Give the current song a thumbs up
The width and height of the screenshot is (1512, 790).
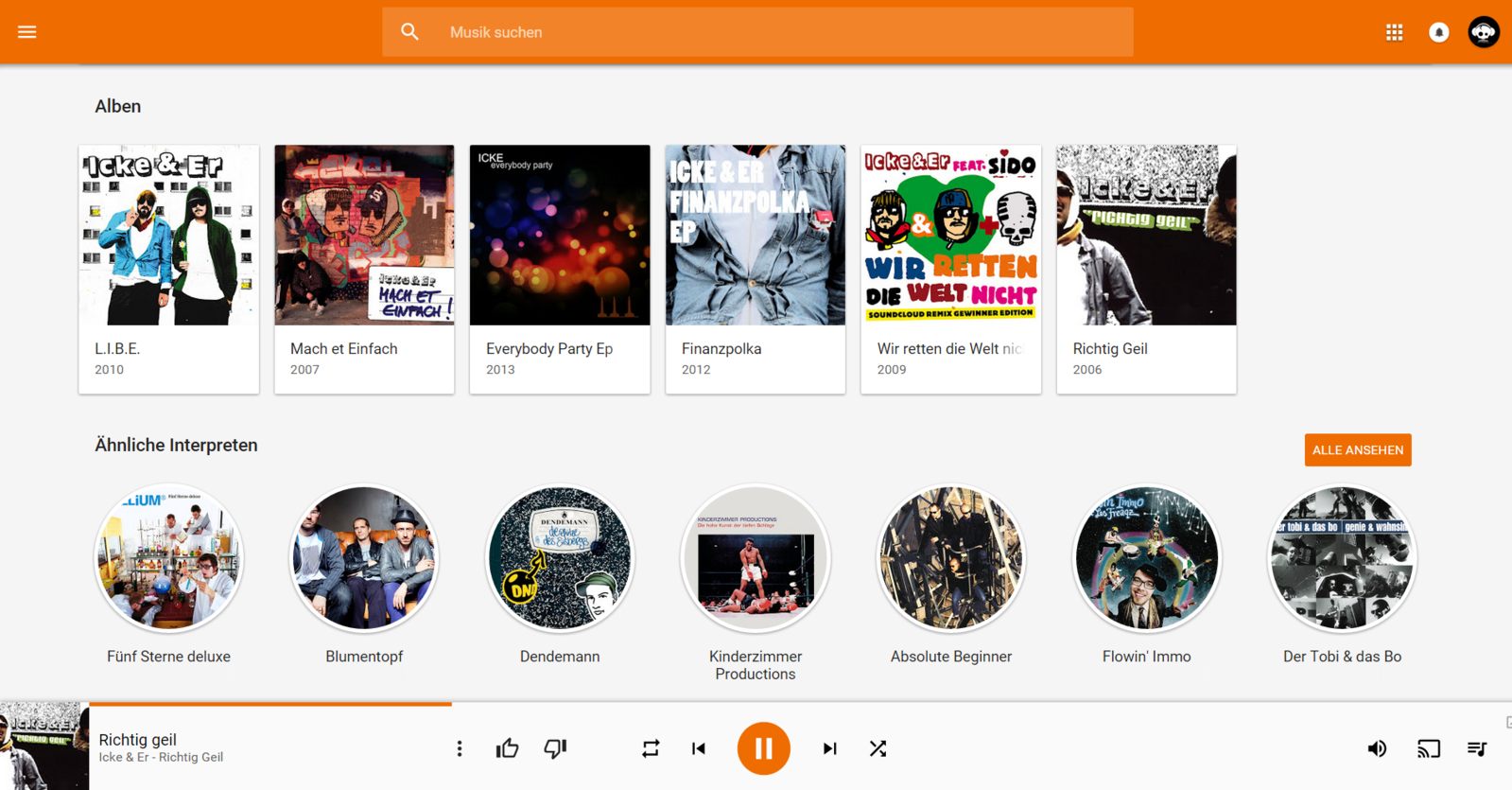tap(507, 748)
